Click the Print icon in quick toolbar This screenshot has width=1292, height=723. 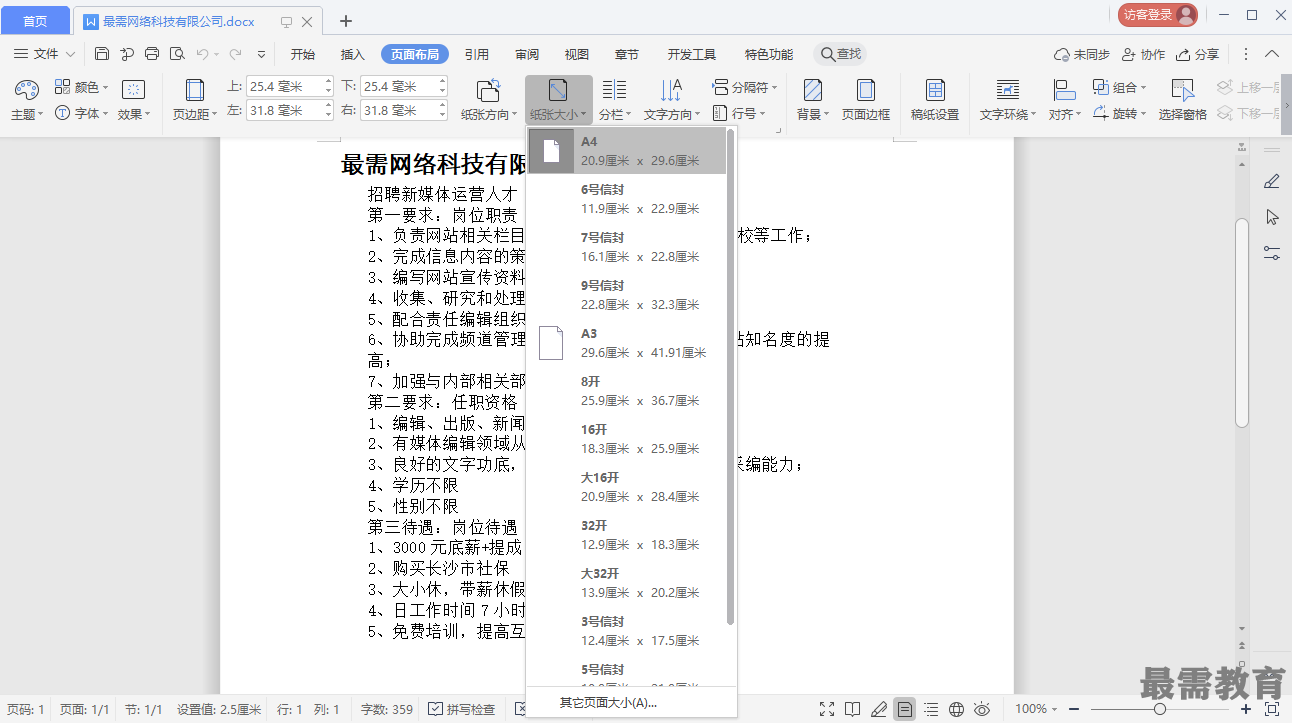pyautogui.click(x=152, y=54)
